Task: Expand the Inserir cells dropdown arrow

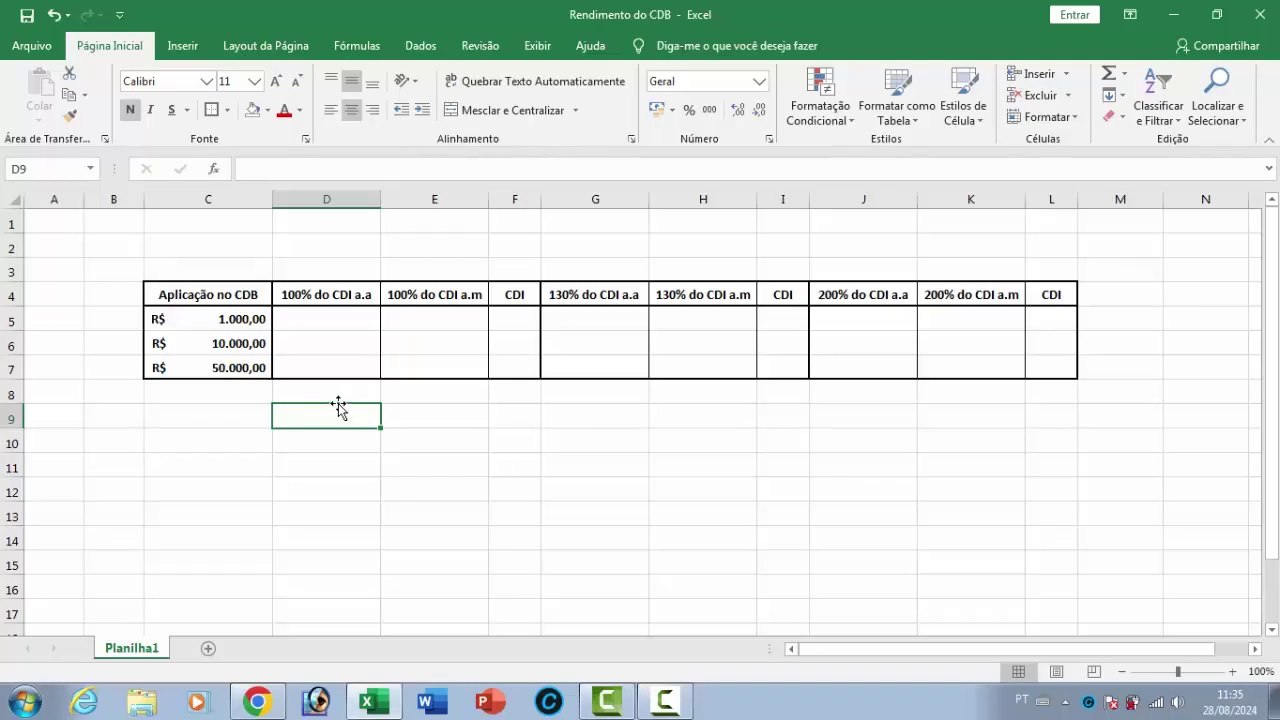Action: point(1066,74)
